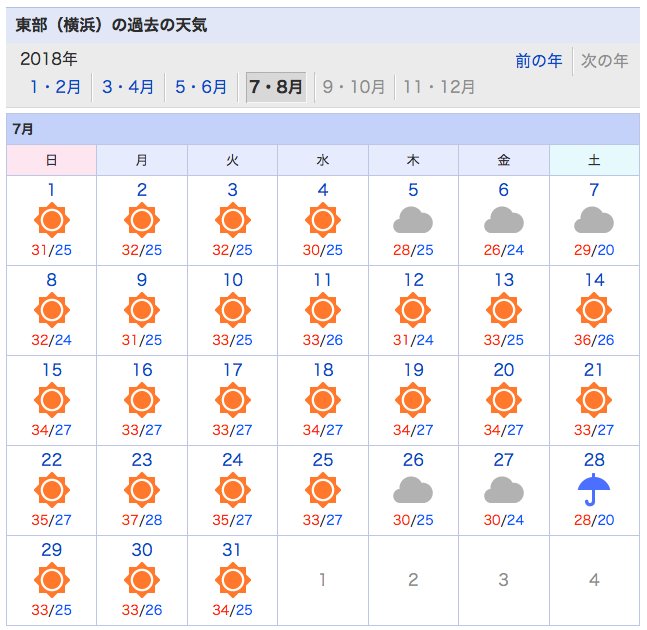Click the 日 Sunday column header
Image resolution: width=647 pixels, height=630 pixels.
click(52, 160)
